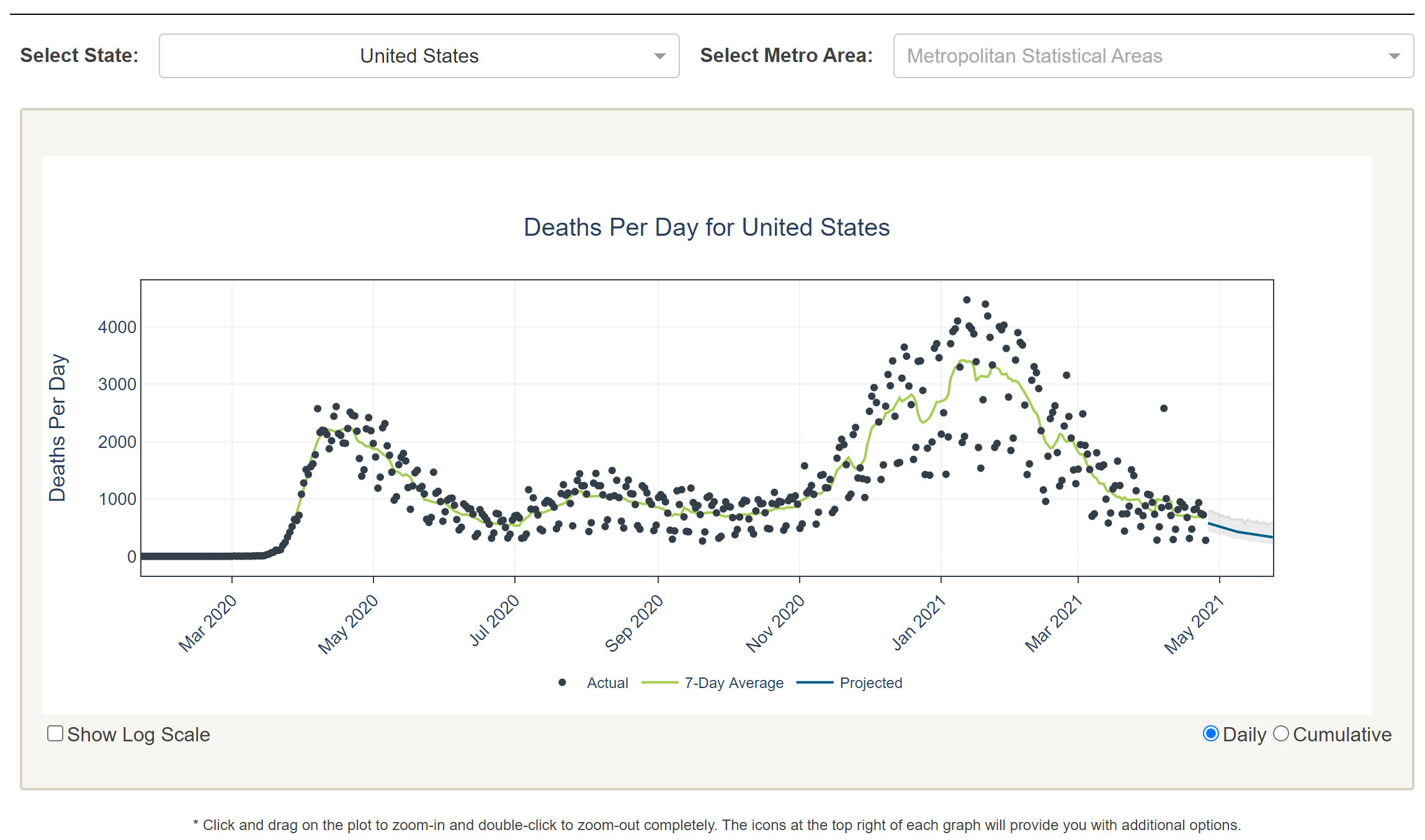
Task: Switch to the Cumulative radio button
Action: tap(1280, 733)
